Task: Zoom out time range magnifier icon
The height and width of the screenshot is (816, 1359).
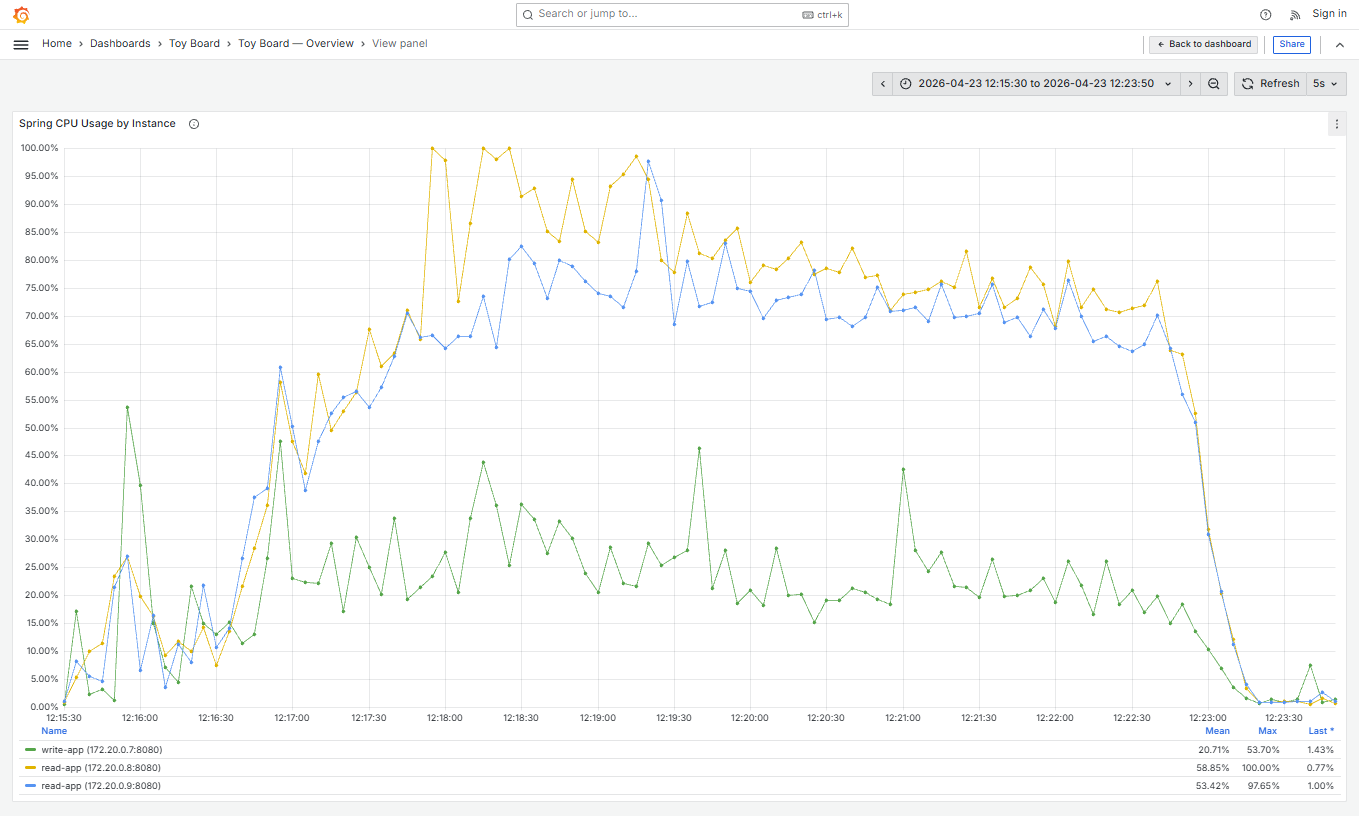Action: pos(1213,84)
